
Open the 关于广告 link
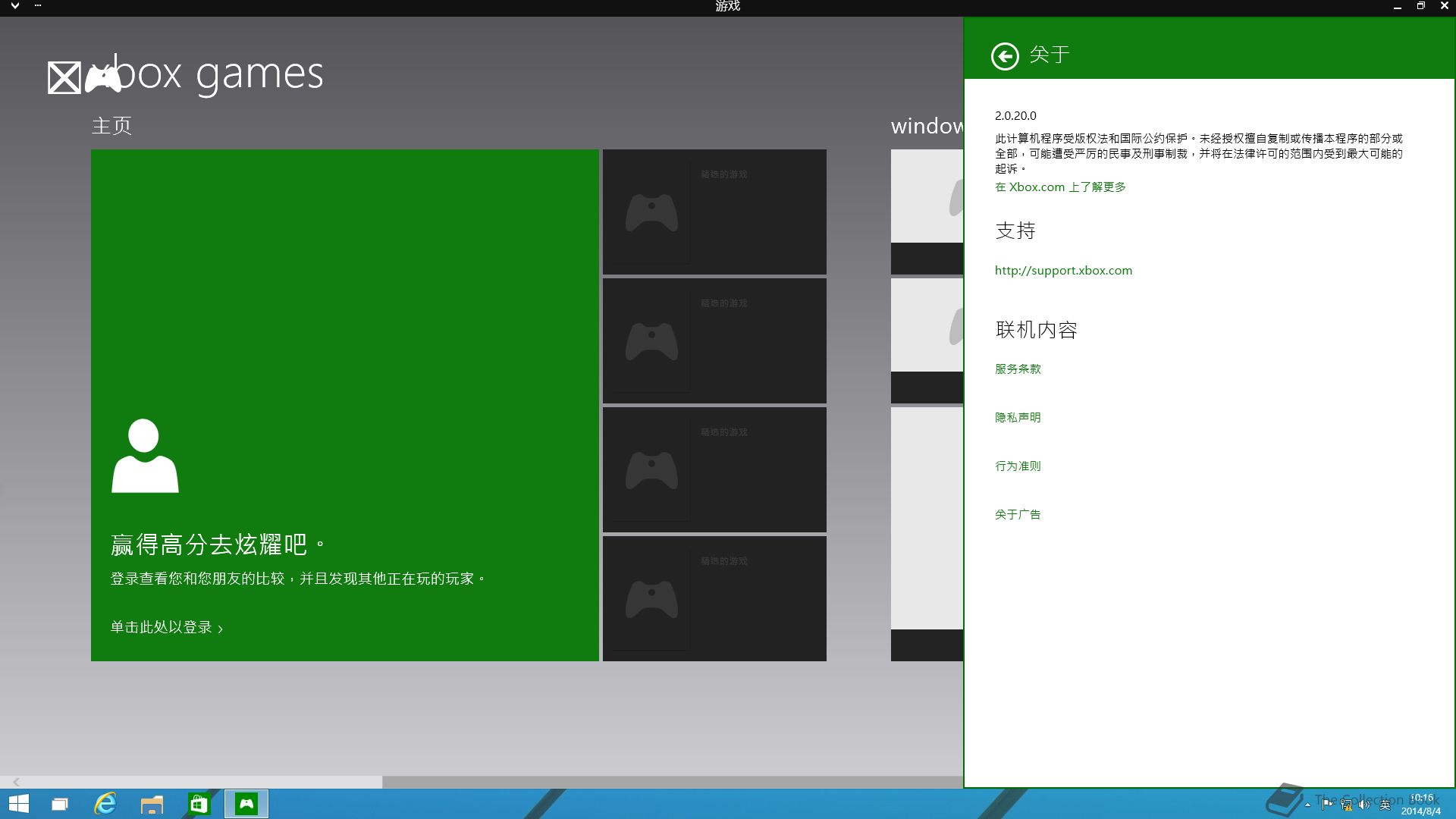(x=1018, y=515)
